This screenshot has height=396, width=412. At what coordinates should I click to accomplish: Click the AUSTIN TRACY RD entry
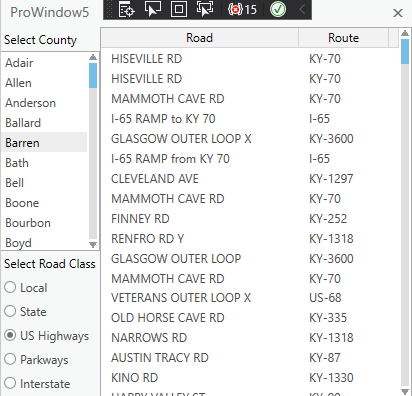pos(160,358)
